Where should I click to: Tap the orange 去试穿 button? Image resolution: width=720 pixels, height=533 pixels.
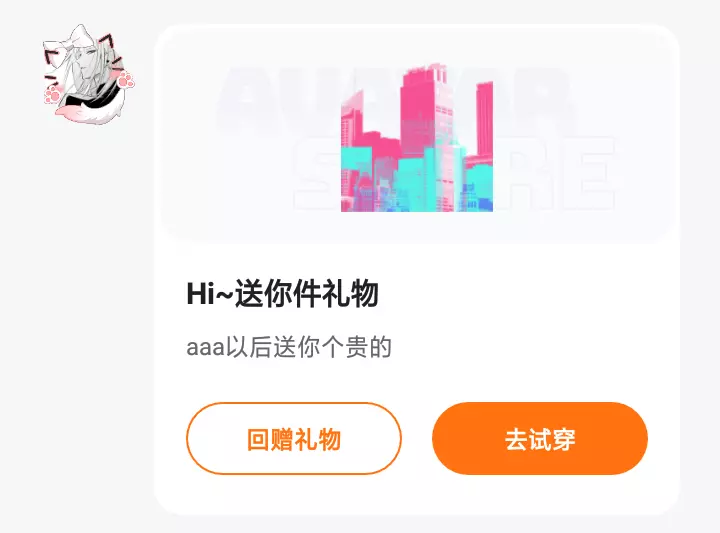click(540, 438)
